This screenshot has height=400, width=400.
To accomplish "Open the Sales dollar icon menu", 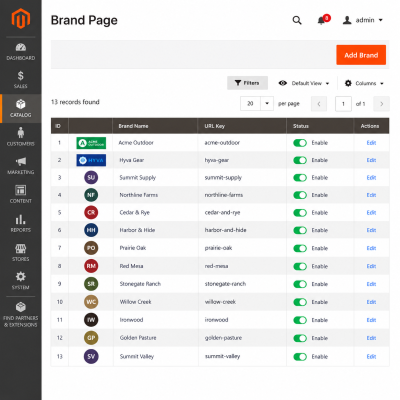I will tap(21, 76).
